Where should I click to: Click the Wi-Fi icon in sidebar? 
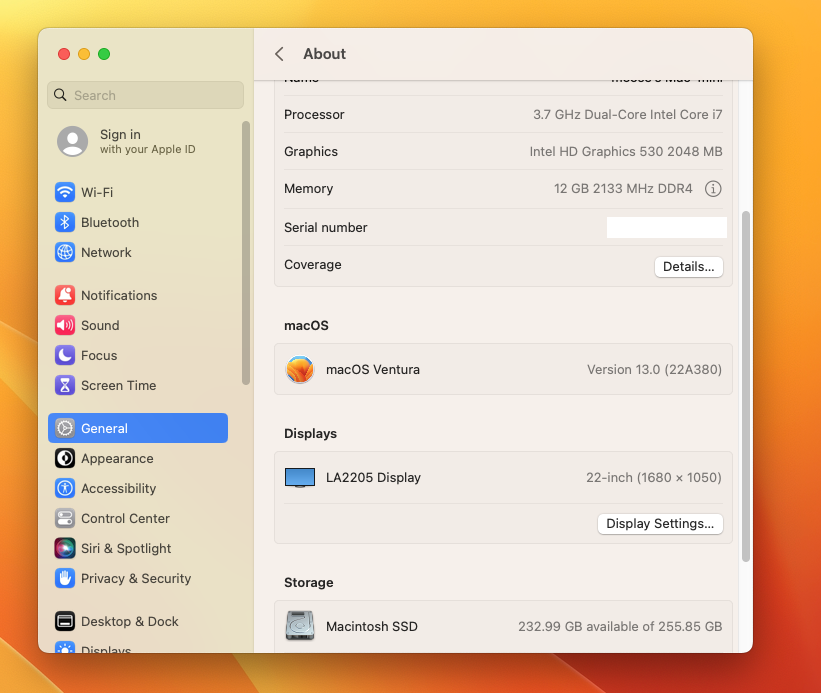click(x=65, y=192)
